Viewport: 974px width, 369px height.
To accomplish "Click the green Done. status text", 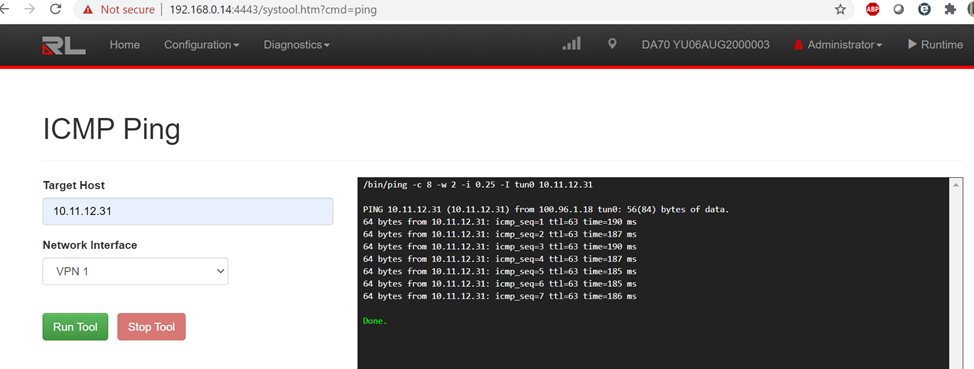I will 375,321.
